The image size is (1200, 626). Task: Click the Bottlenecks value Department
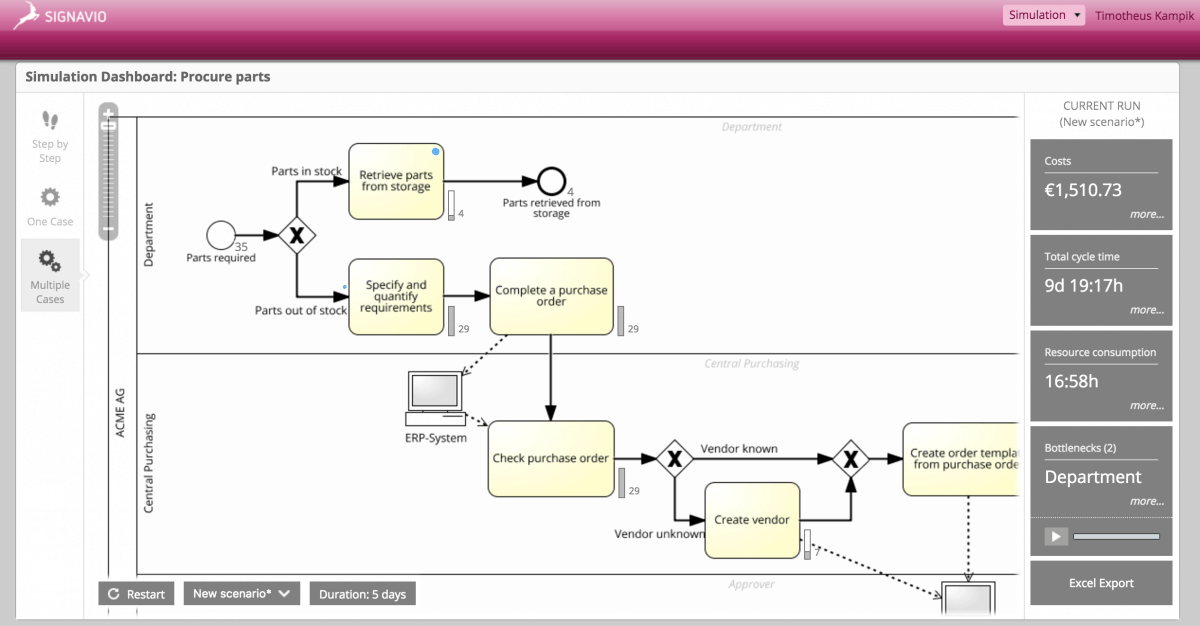[x=1093, y=477]
